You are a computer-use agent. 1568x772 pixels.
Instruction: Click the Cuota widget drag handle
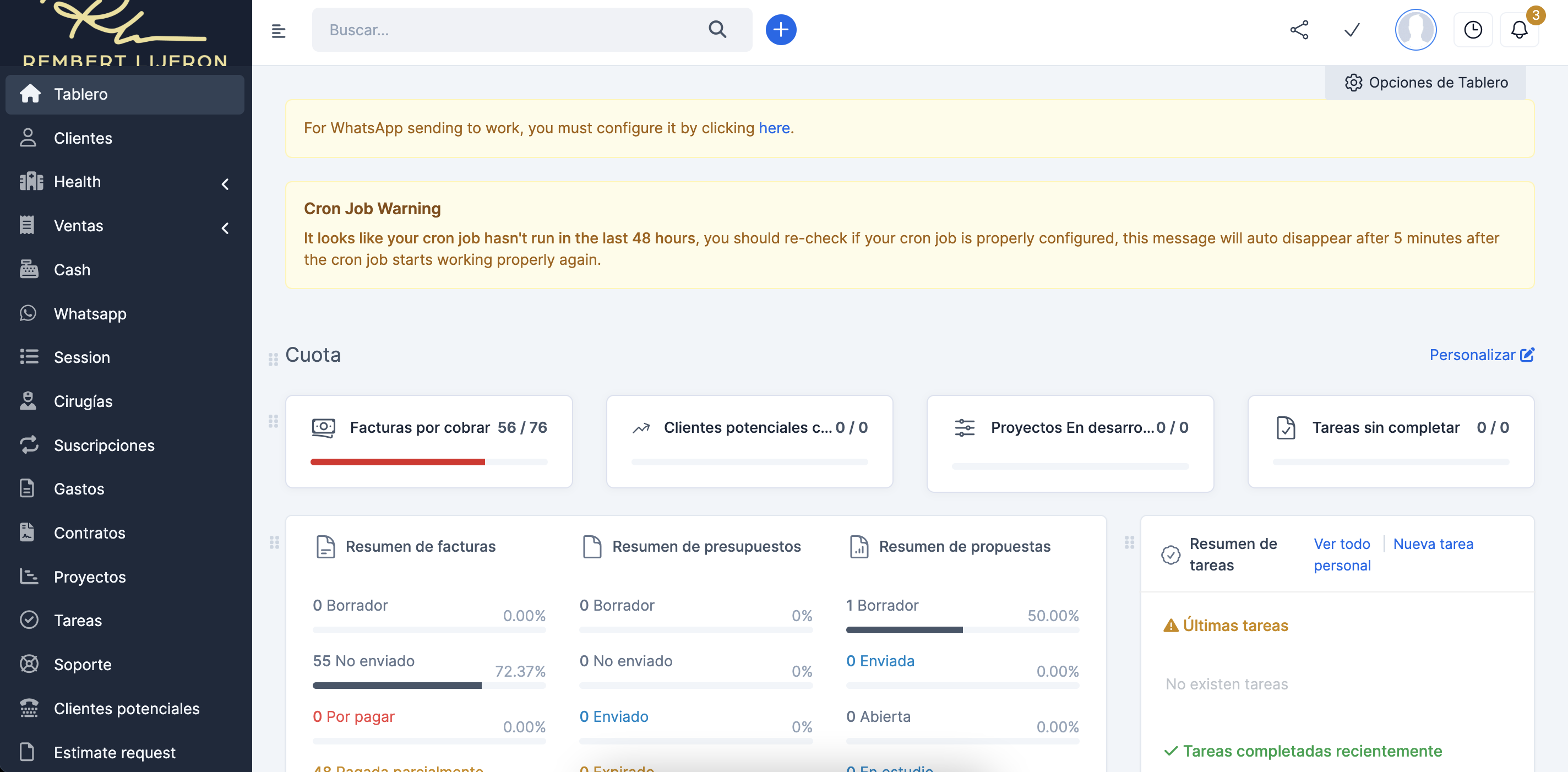[x=273, y=359]
